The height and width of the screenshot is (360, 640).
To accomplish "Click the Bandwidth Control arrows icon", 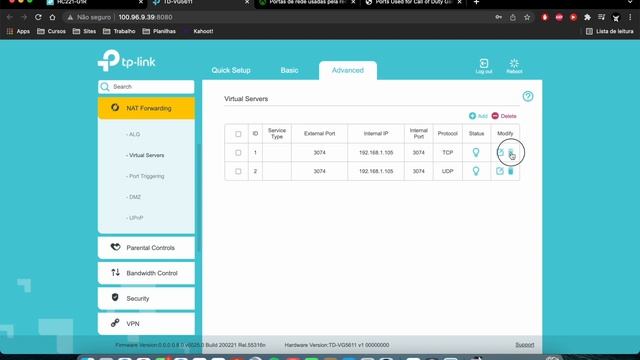I will pos(116,272).
